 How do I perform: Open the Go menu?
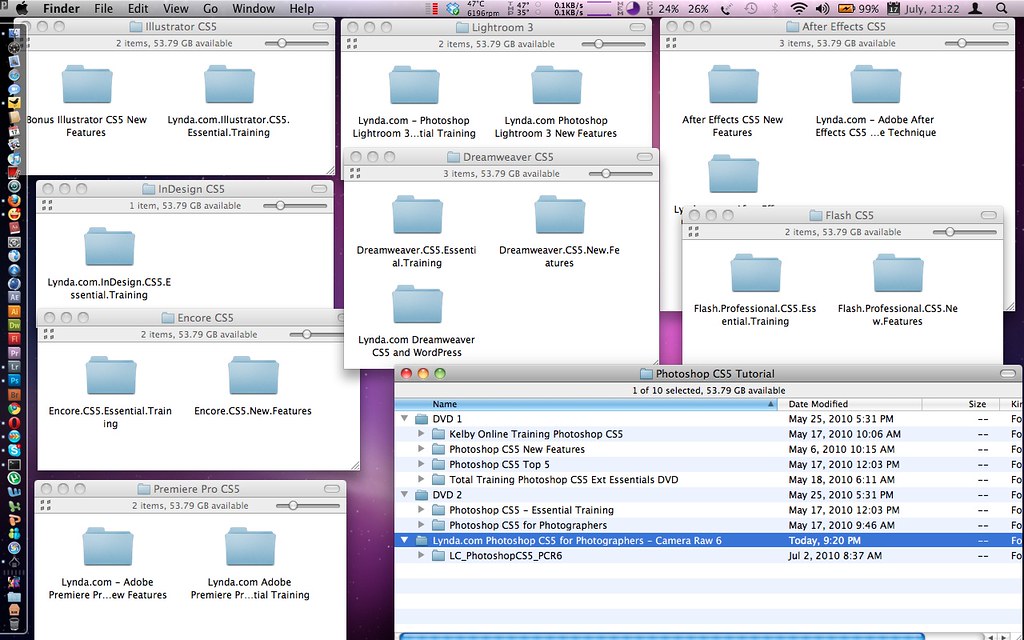point(210,8)
